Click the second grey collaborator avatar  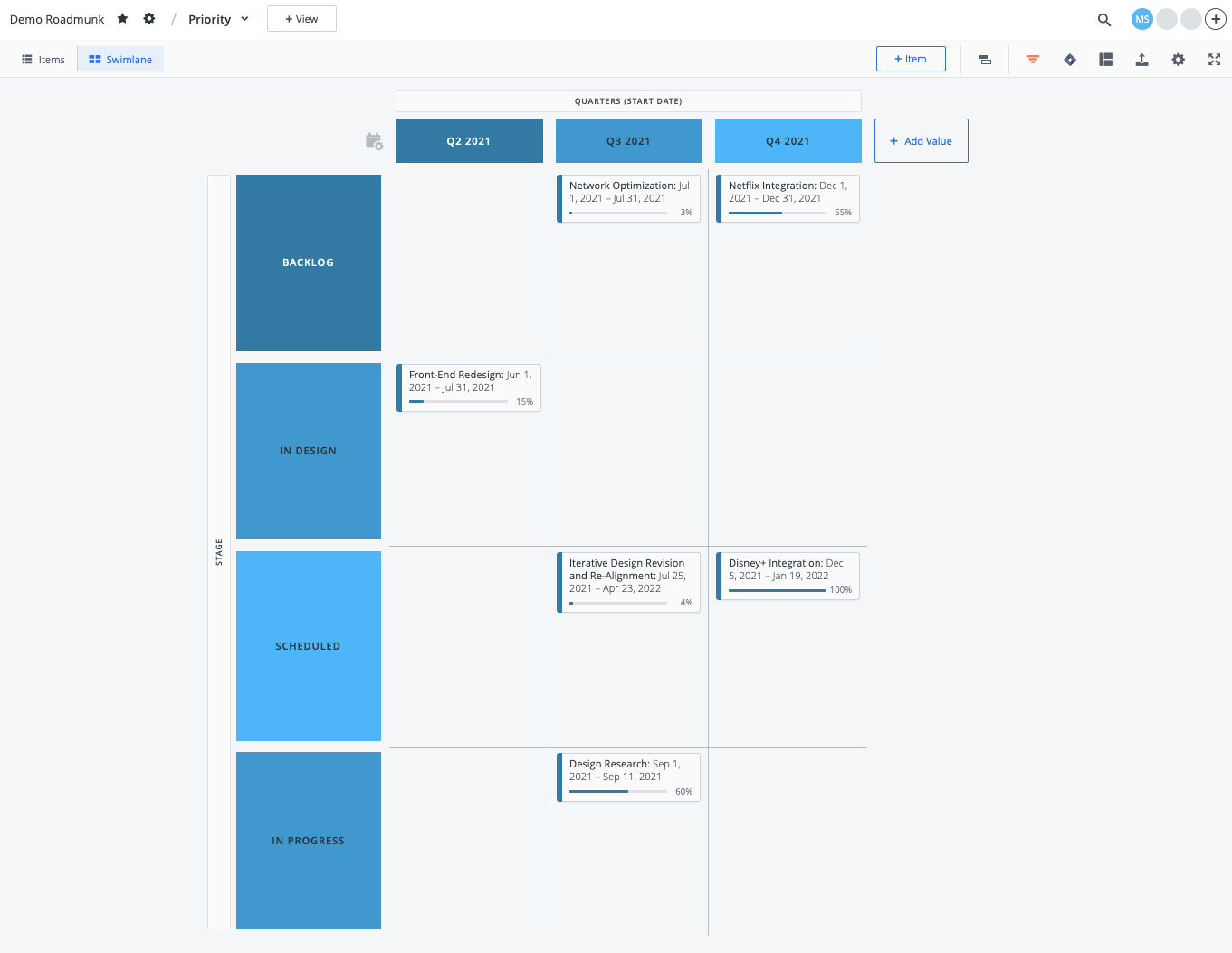(x=1191, y=19)
